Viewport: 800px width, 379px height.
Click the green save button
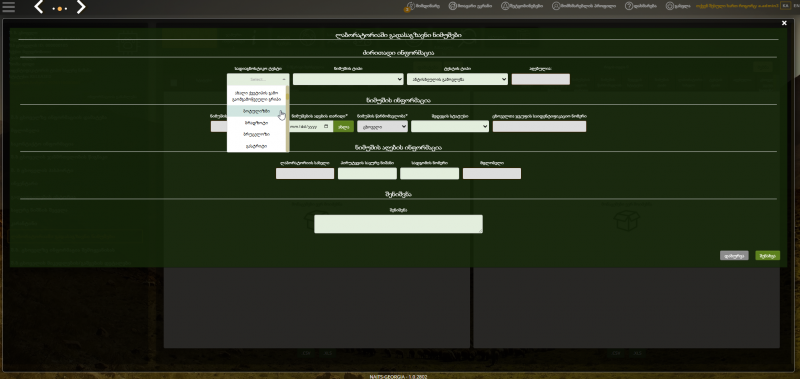coord(767,256)
